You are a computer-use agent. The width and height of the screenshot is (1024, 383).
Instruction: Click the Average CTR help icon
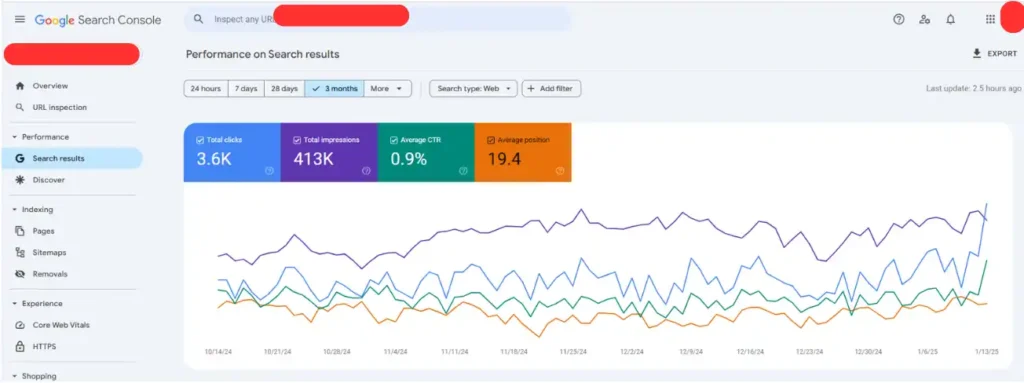point(463,171)
